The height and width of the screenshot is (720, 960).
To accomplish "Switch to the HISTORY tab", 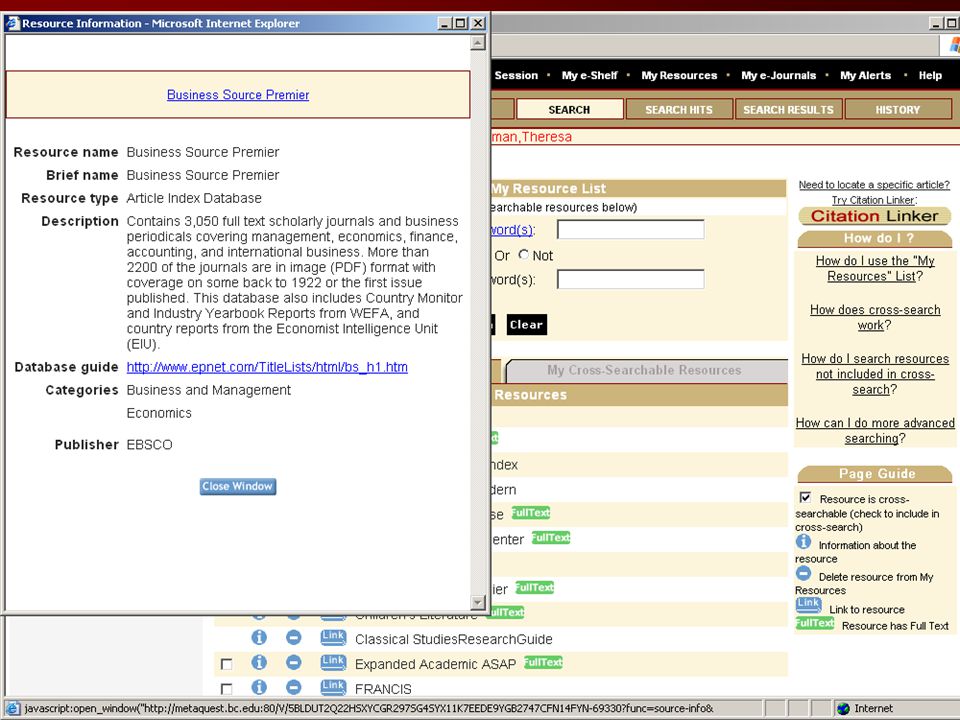I will tap(898, 110).
